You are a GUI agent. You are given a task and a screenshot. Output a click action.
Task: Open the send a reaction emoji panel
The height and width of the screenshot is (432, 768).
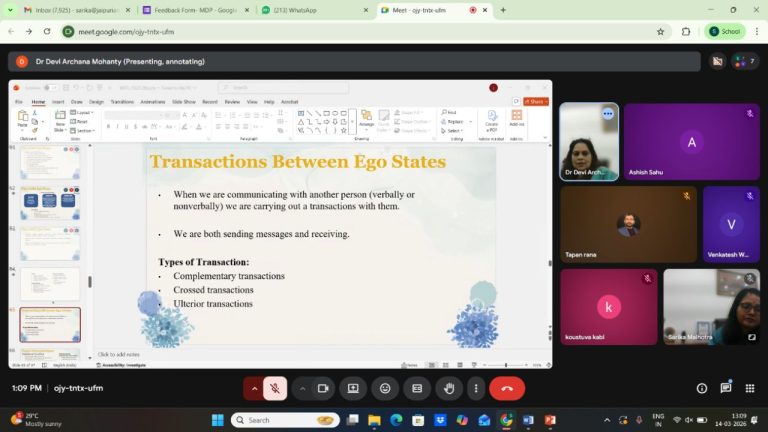click(385, 388)
